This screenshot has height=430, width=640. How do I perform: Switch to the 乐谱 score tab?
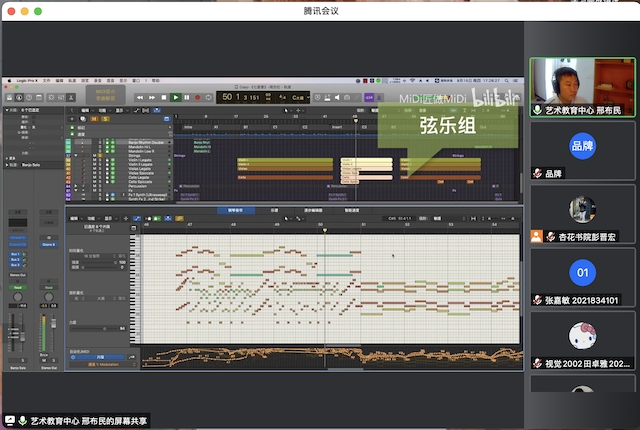pos(274,211)
